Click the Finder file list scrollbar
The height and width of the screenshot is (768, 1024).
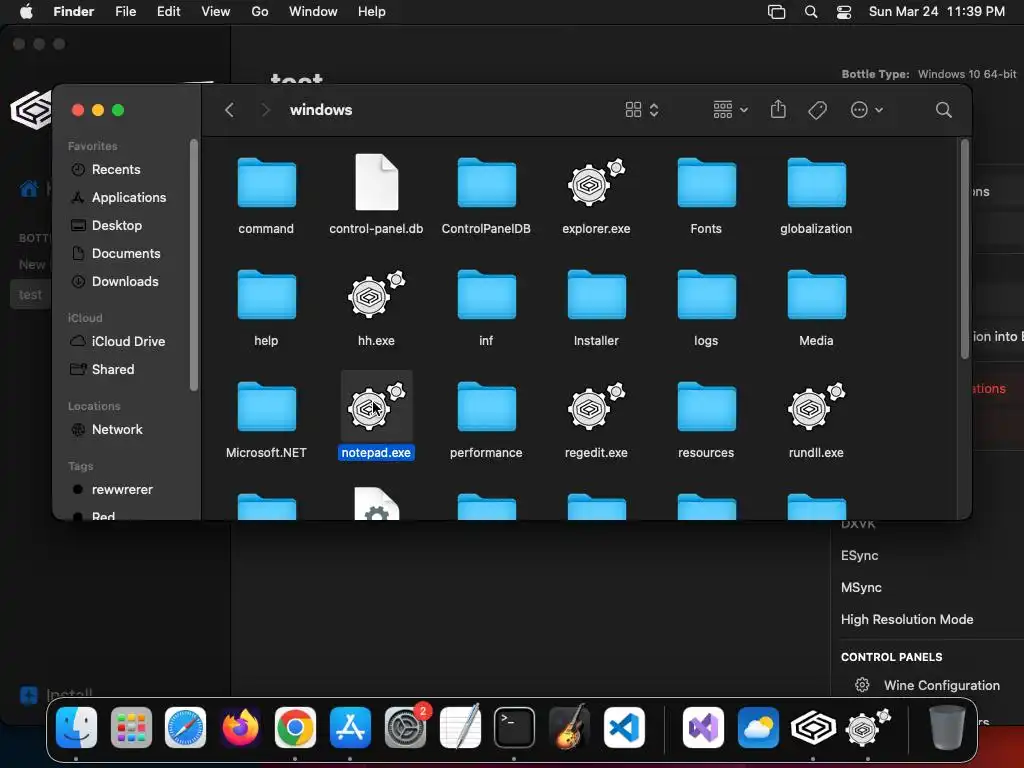click(965, 249)
